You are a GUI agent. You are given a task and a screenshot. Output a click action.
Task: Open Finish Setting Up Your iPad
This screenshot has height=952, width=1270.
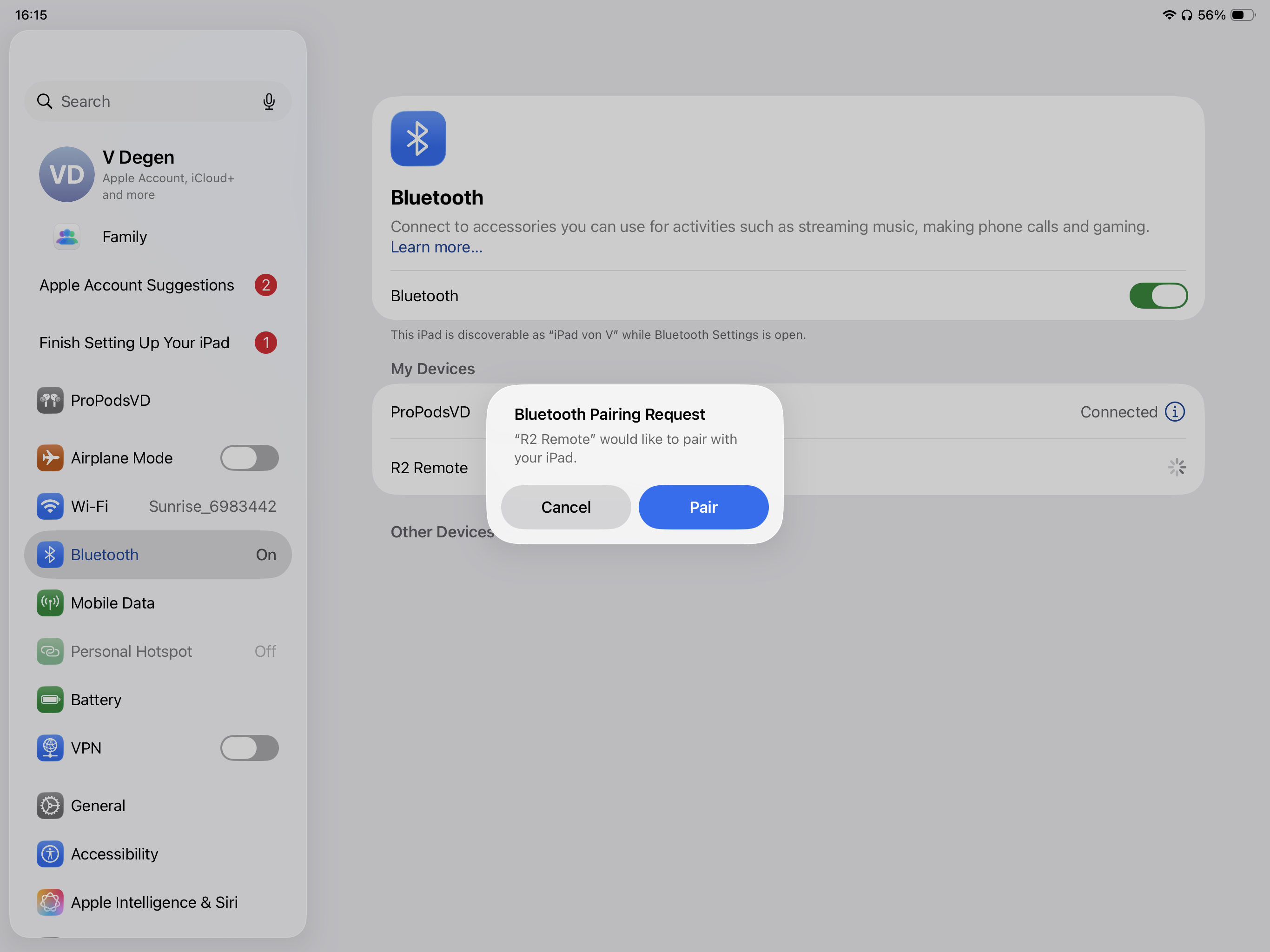click(158, 343)
